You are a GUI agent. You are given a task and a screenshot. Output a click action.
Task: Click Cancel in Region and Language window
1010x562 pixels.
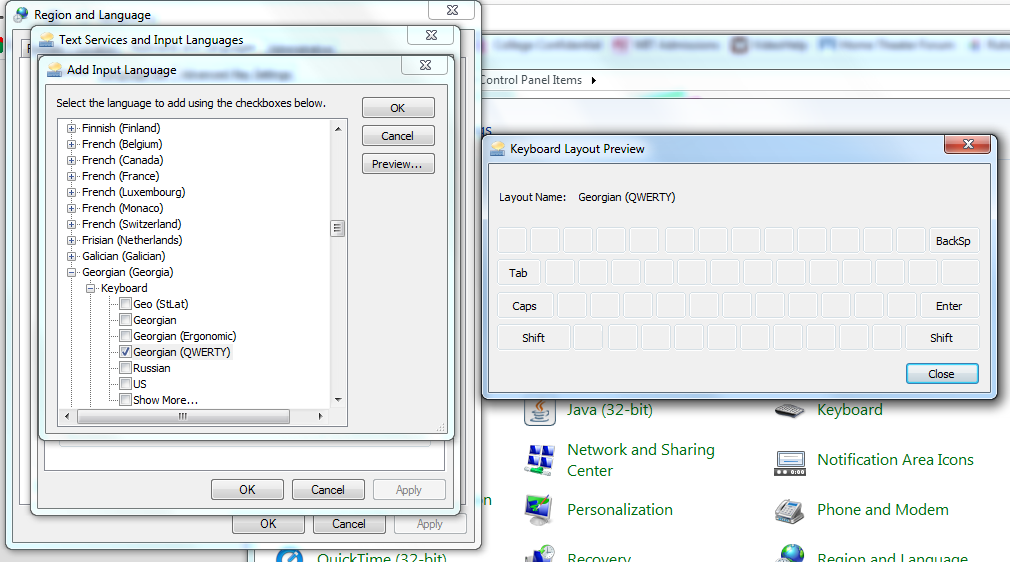pos(348,524)
